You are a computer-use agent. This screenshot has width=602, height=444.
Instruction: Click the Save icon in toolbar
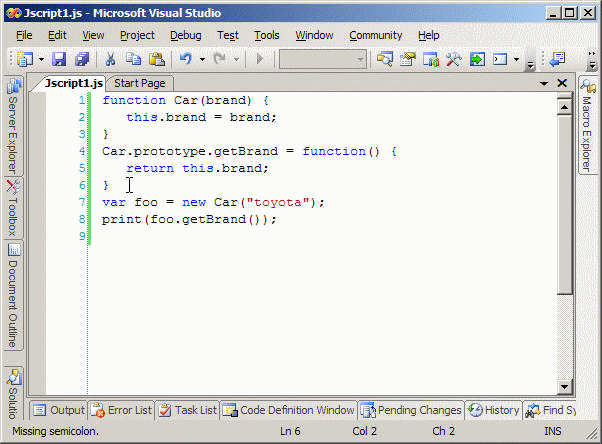(x=58, y=60)
